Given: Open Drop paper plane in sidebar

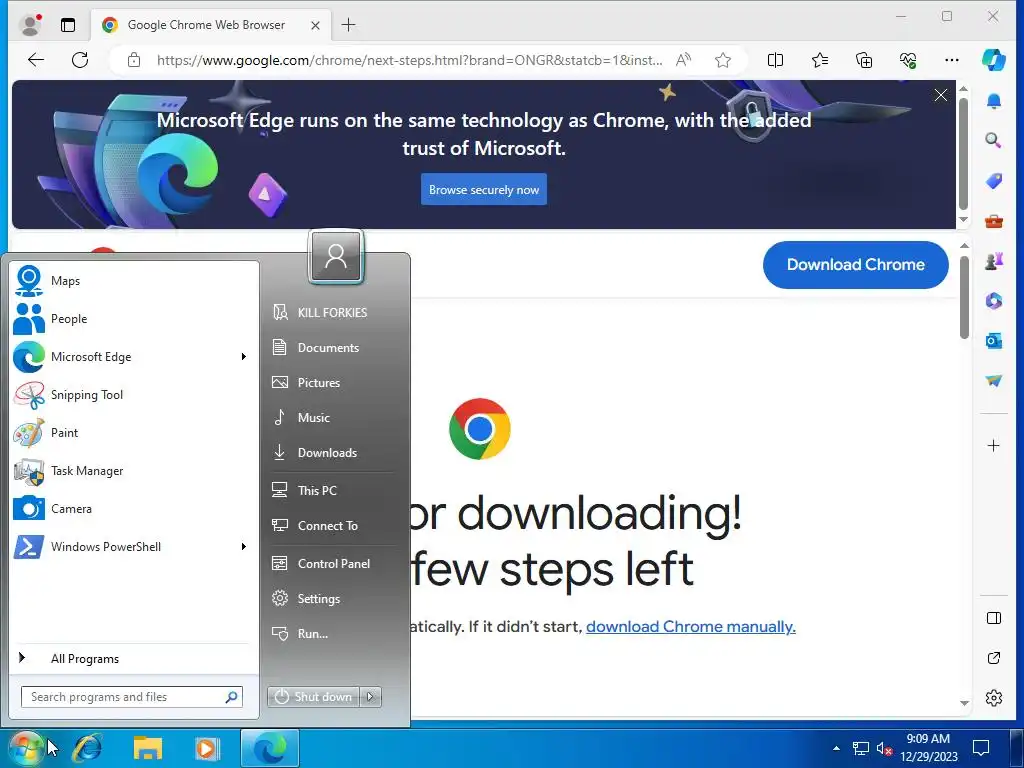Looking at the screenshot, I should (994, 381).
